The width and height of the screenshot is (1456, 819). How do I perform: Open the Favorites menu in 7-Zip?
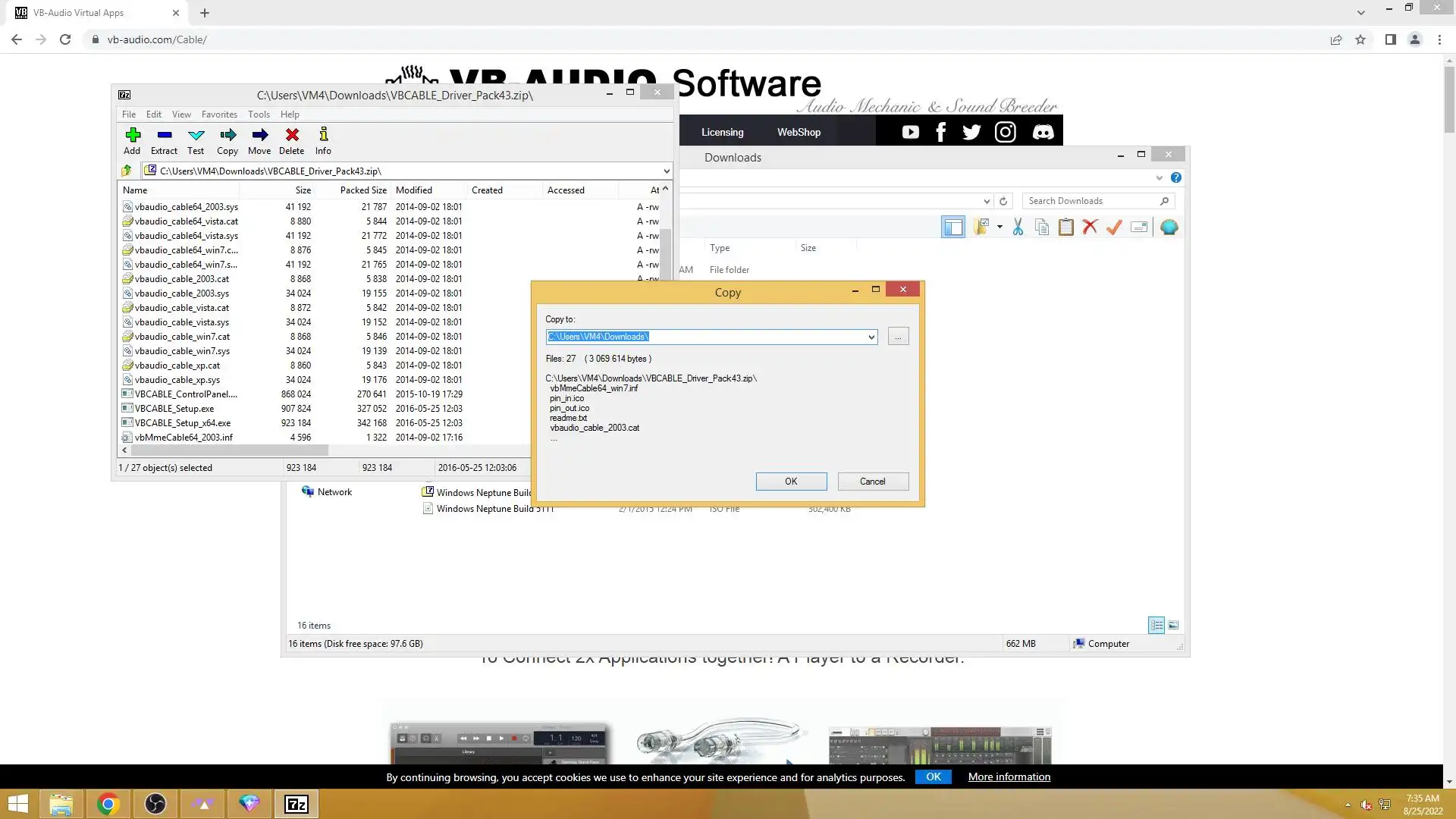pyautogui.click(x=219, y=115)
